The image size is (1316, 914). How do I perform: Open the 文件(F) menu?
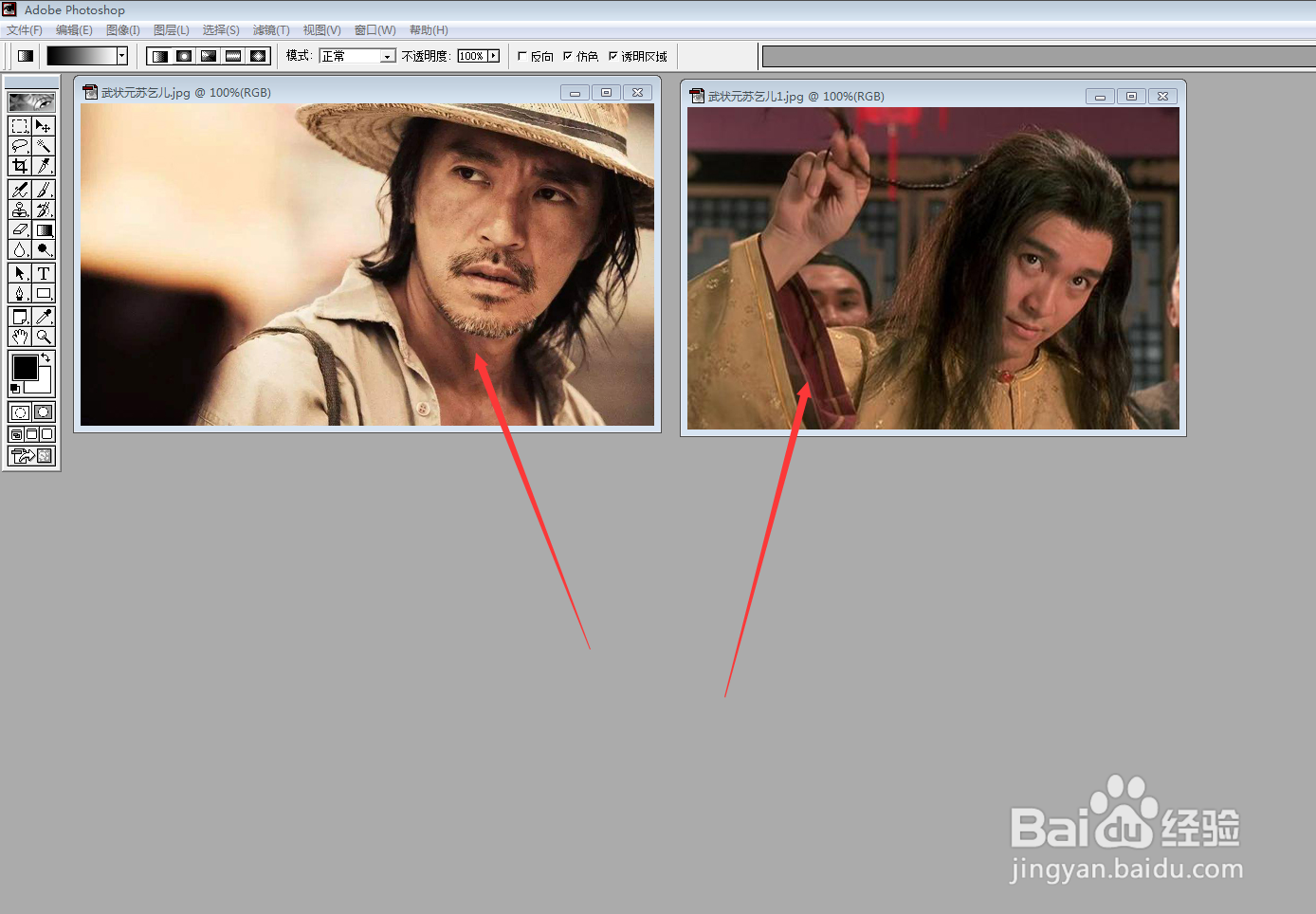tap(25, 30)
